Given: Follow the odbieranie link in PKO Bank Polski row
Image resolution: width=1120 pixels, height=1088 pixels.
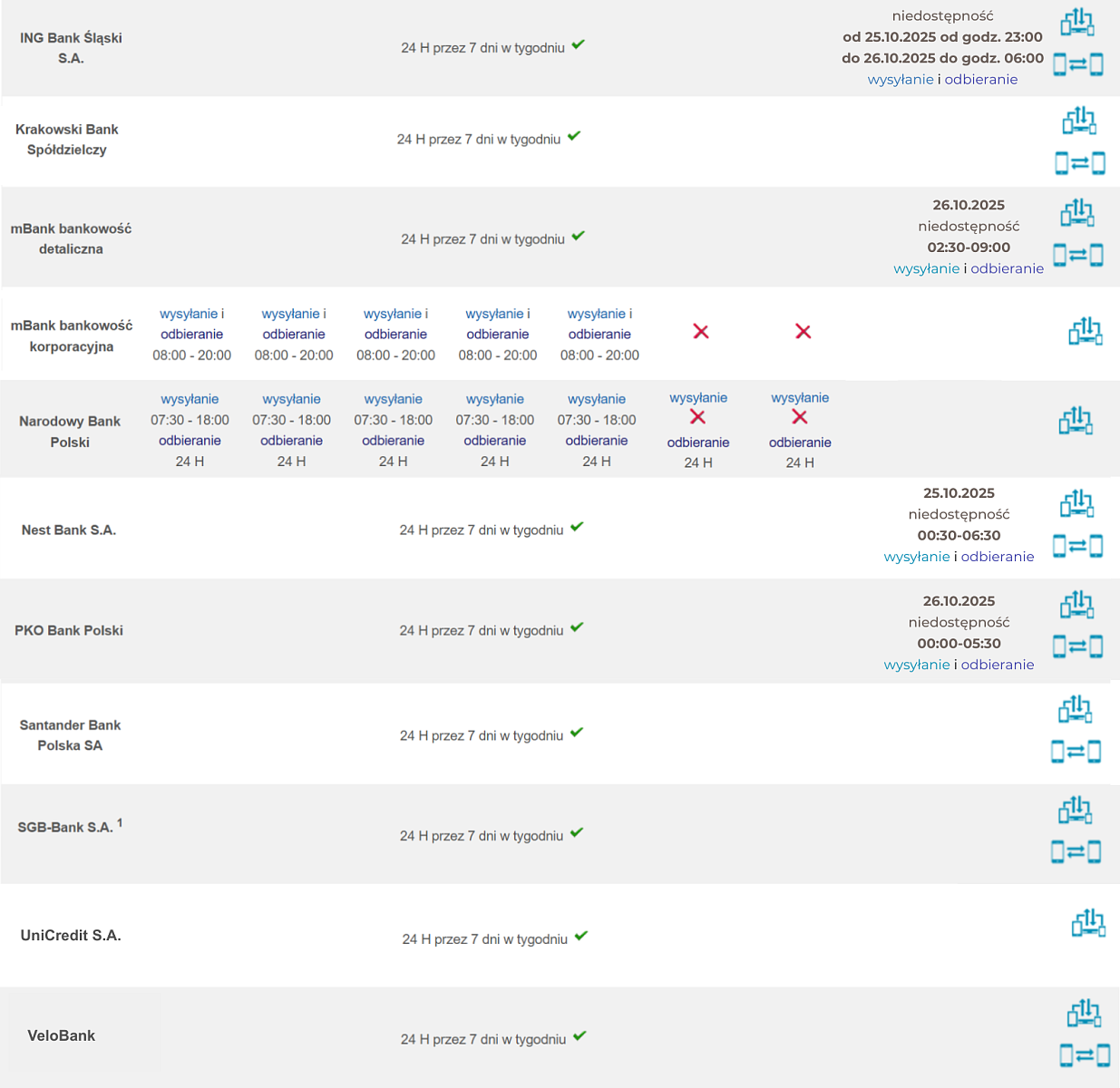Looking at the screenshot, I should 997,665.
